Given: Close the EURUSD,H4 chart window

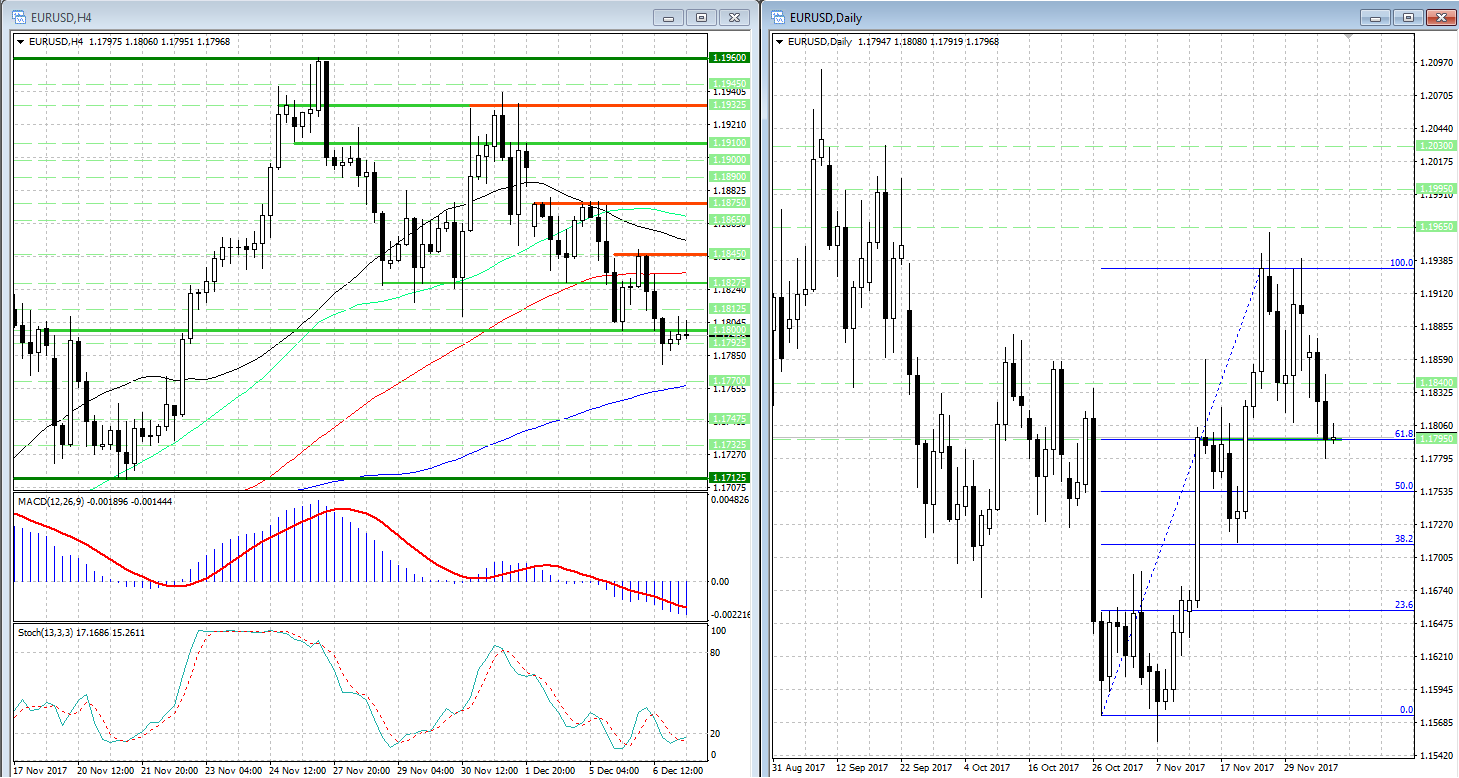Looking at the screenshot, I should point(734,17).
